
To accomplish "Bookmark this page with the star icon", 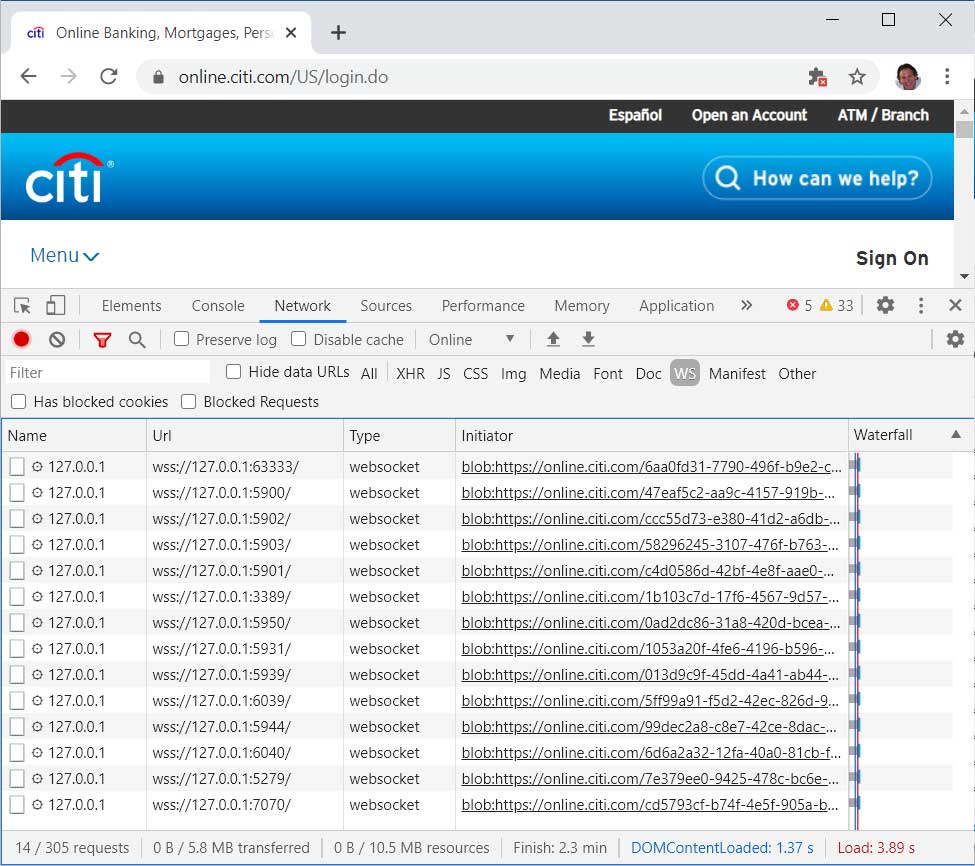I will 857,77.
